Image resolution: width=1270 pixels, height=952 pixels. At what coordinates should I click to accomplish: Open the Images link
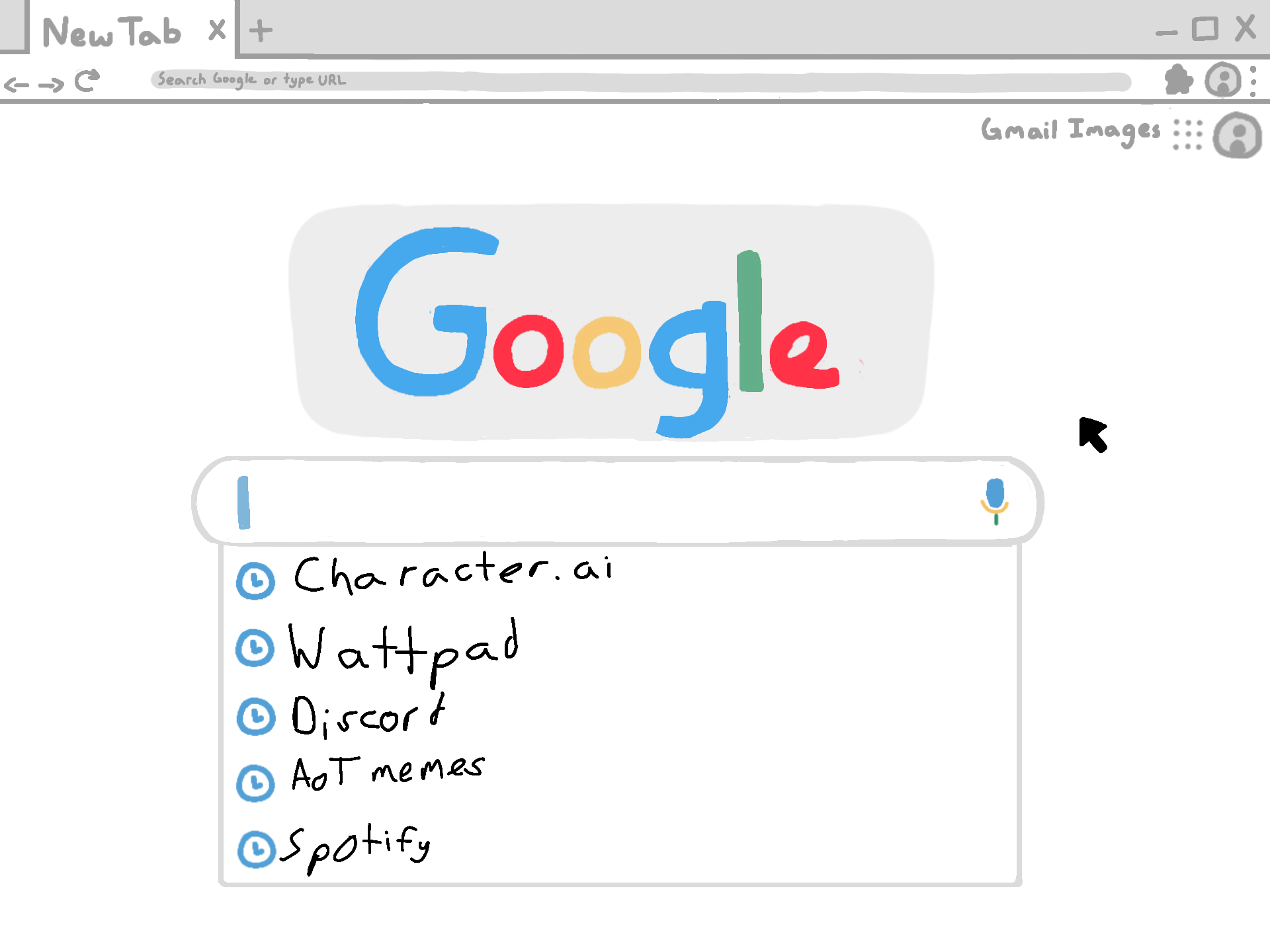pyautogui.click(x=1115, y=131)
